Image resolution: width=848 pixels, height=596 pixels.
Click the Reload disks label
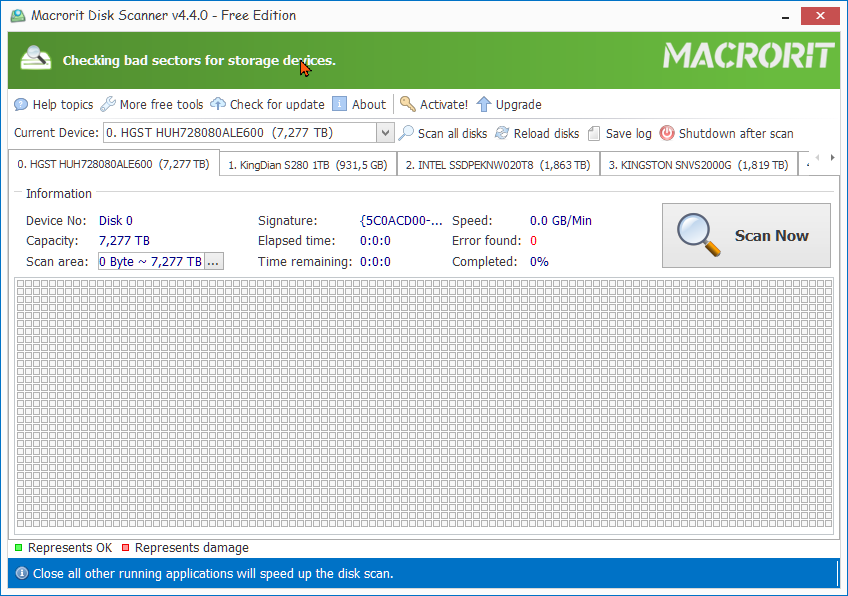click(x=546, y=134)
